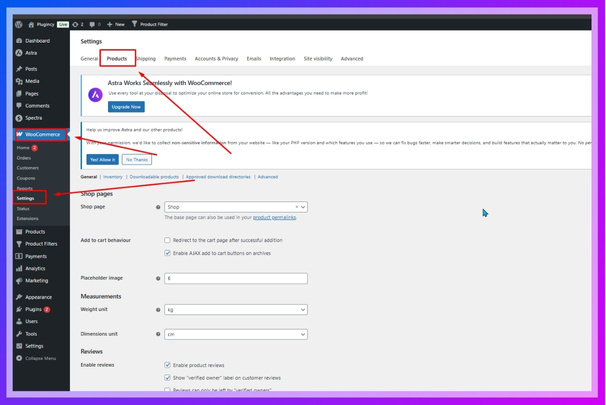Switch to the Products settings tab
Viewport: 606px width, 405px height.
(x=117, y=59)
